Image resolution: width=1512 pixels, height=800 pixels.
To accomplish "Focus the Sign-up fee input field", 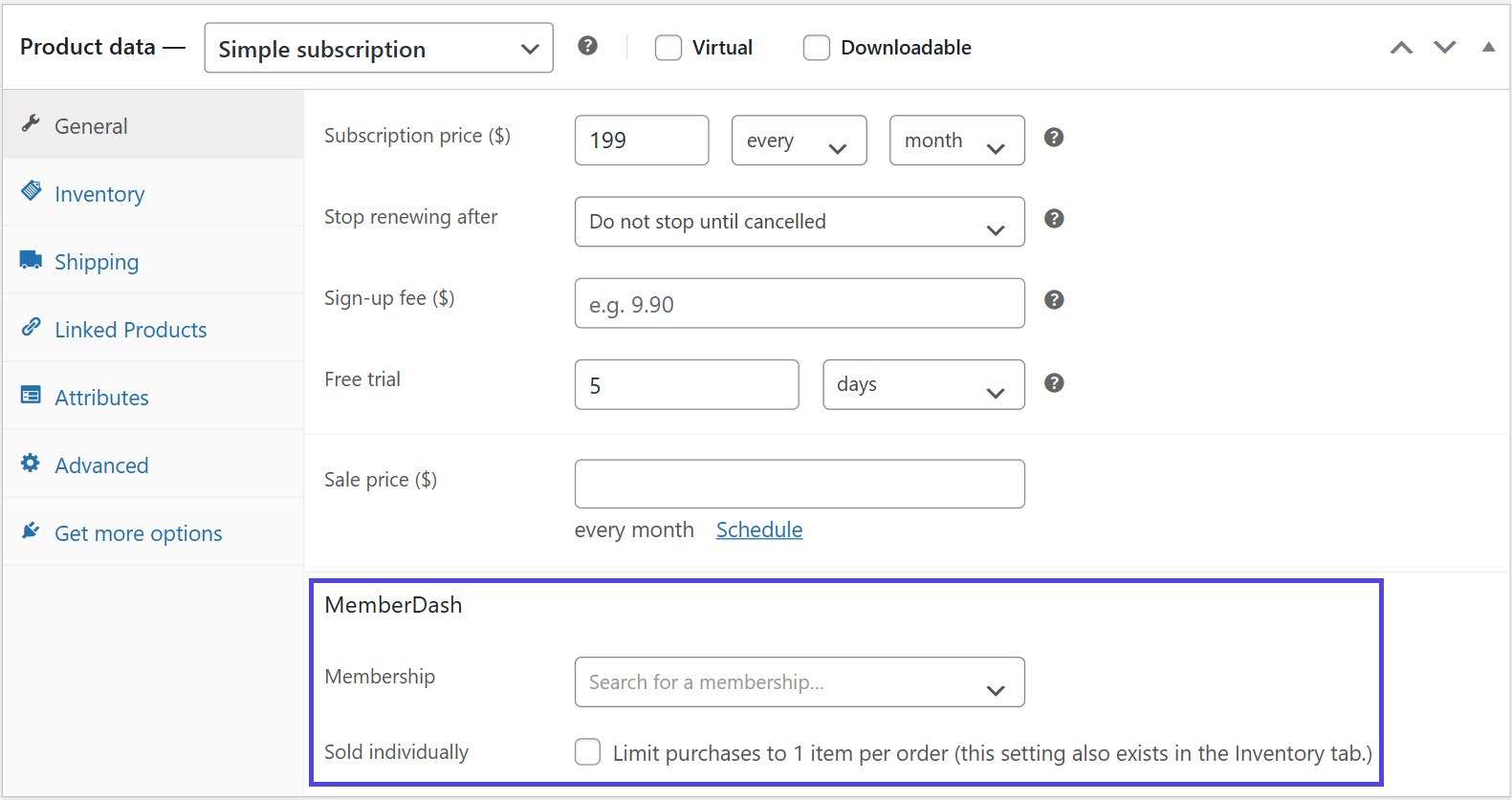I will tap(800, 303).
